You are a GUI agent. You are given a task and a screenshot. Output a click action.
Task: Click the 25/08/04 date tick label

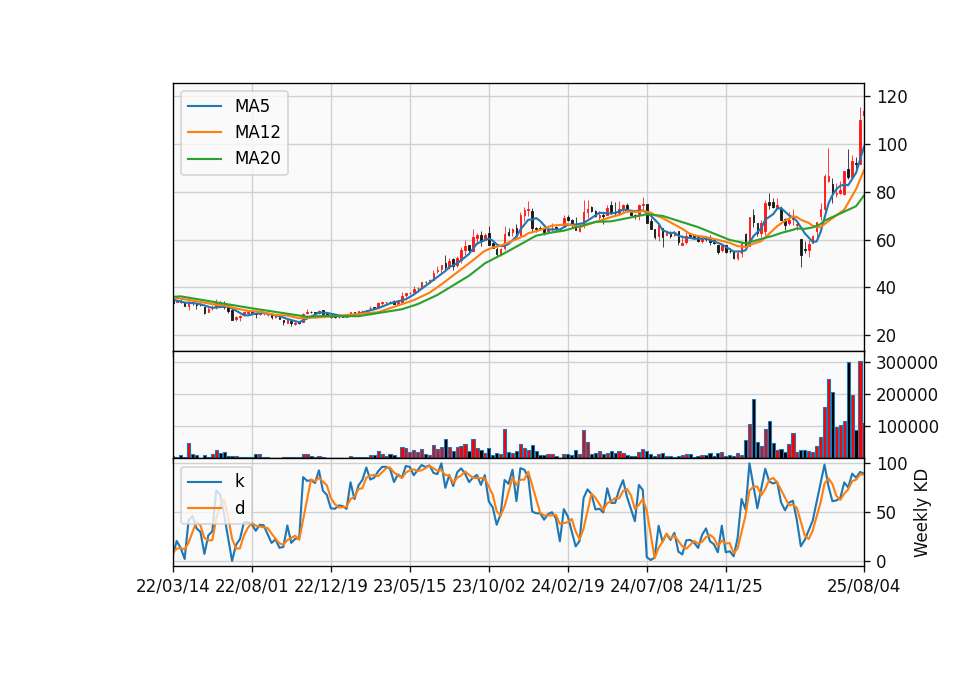click(864, 586)
